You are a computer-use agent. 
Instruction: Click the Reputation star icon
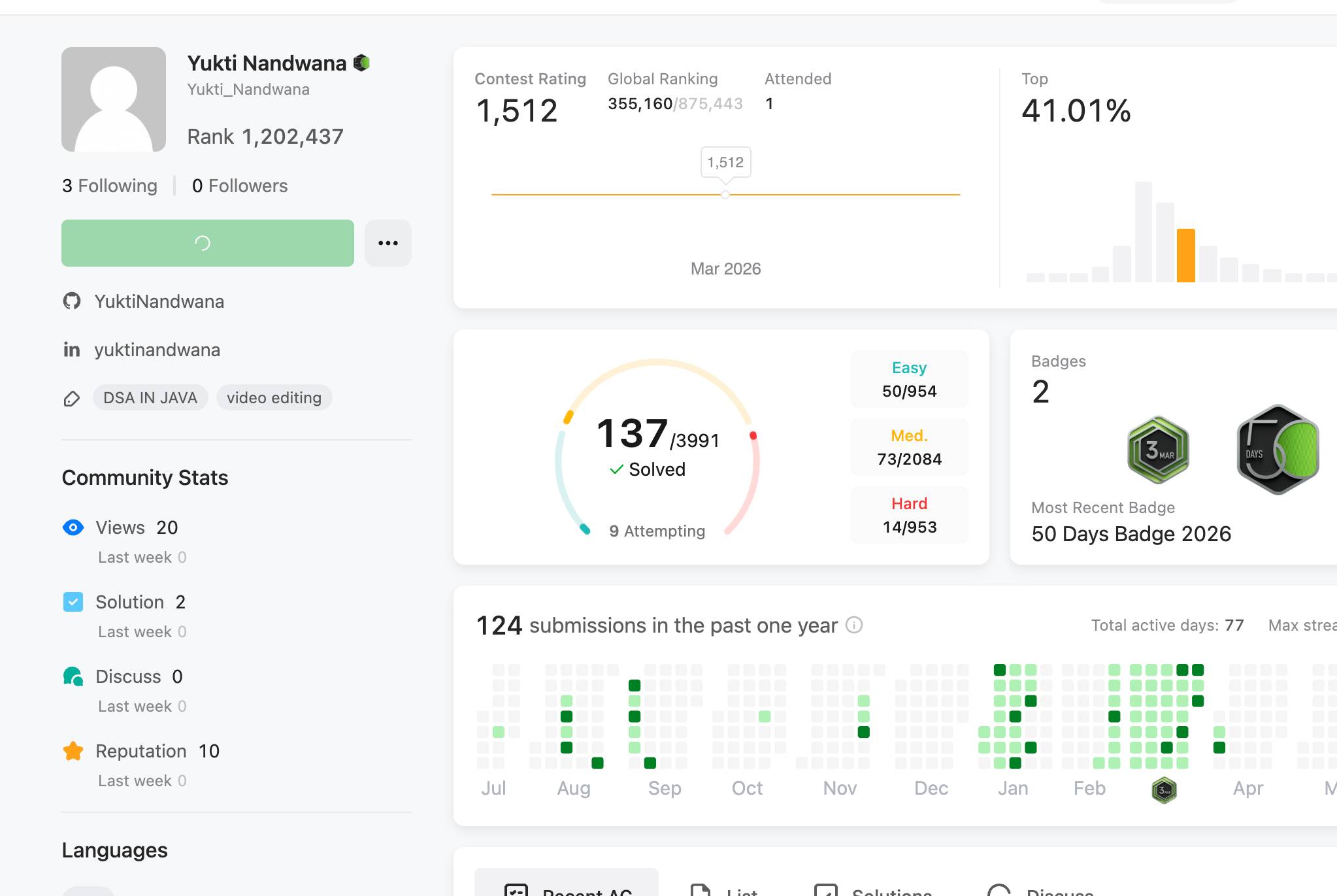73,751
